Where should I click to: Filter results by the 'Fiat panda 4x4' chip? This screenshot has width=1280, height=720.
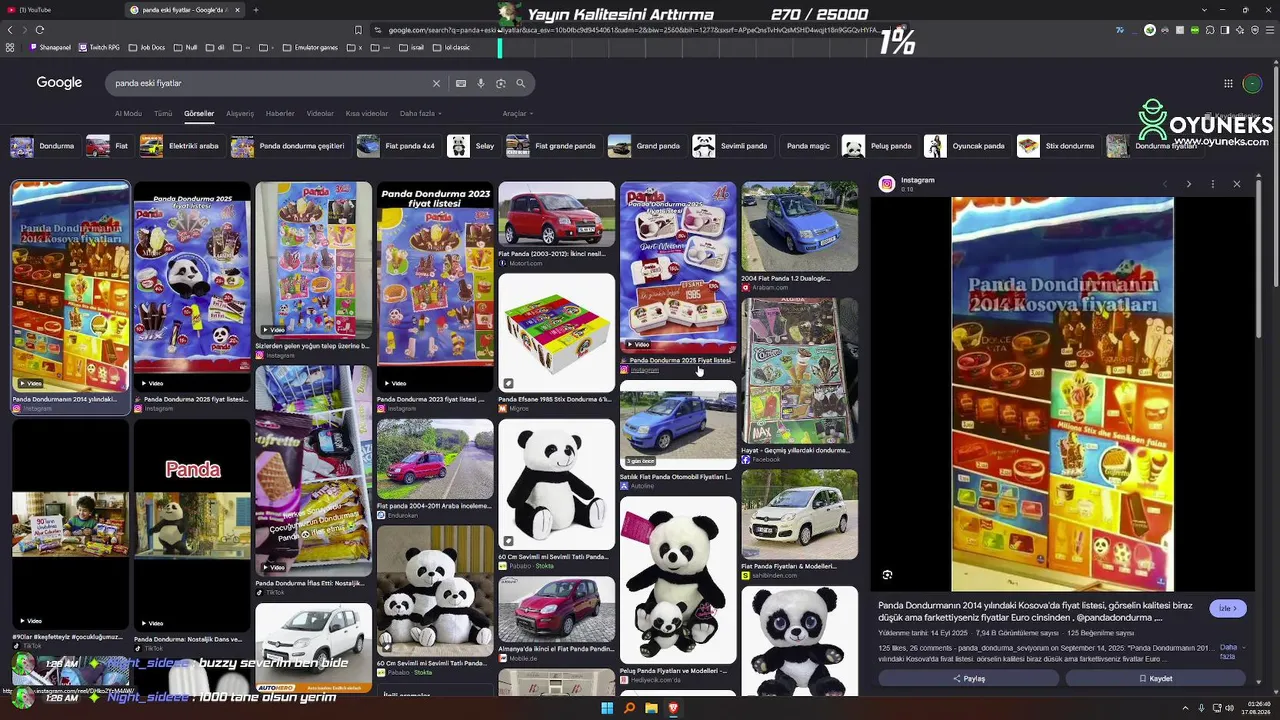pyautogui.click(x=397, y=146)
